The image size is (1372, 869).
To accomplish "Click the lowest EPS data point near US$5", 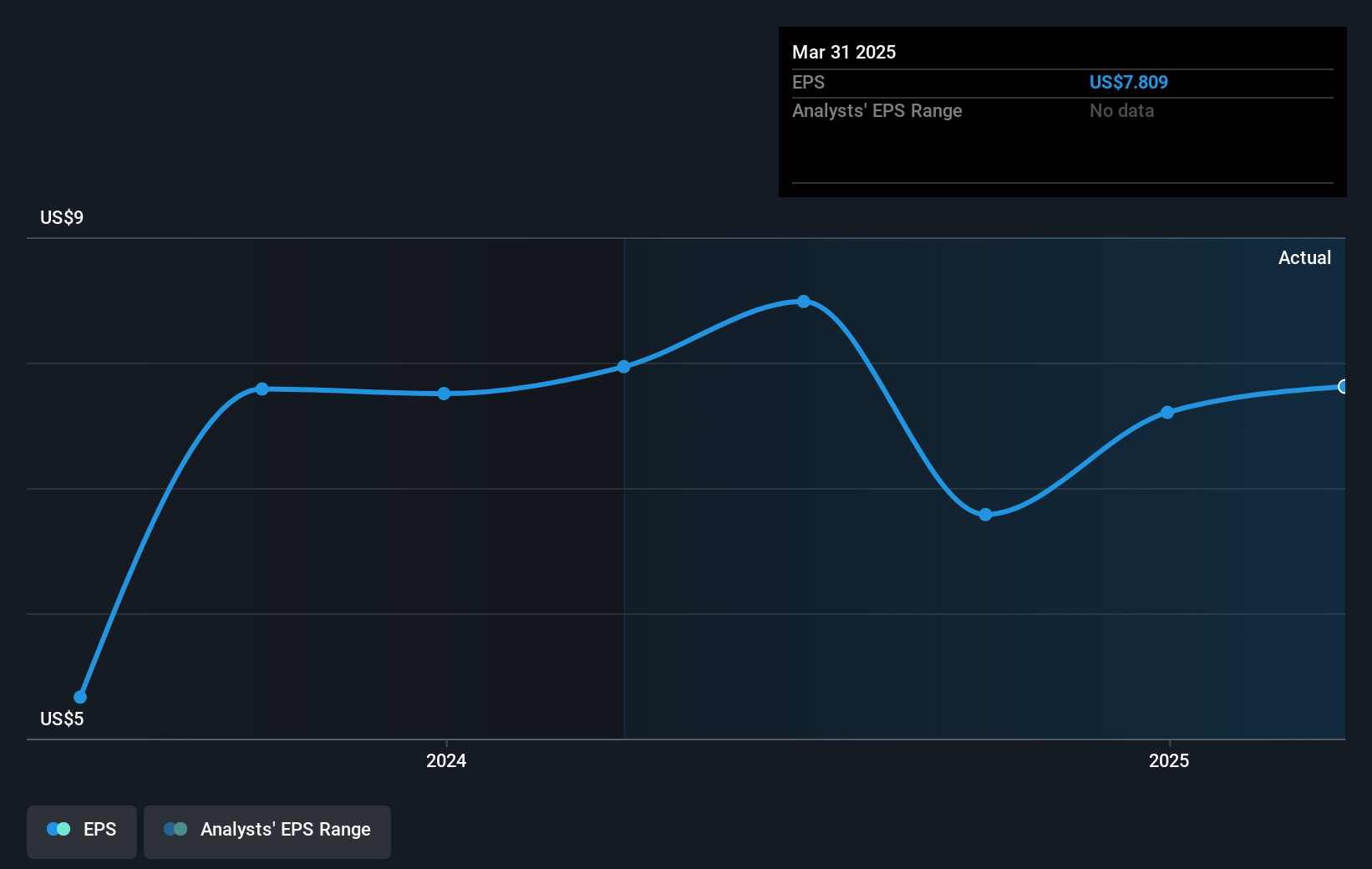I will point(80,697).
